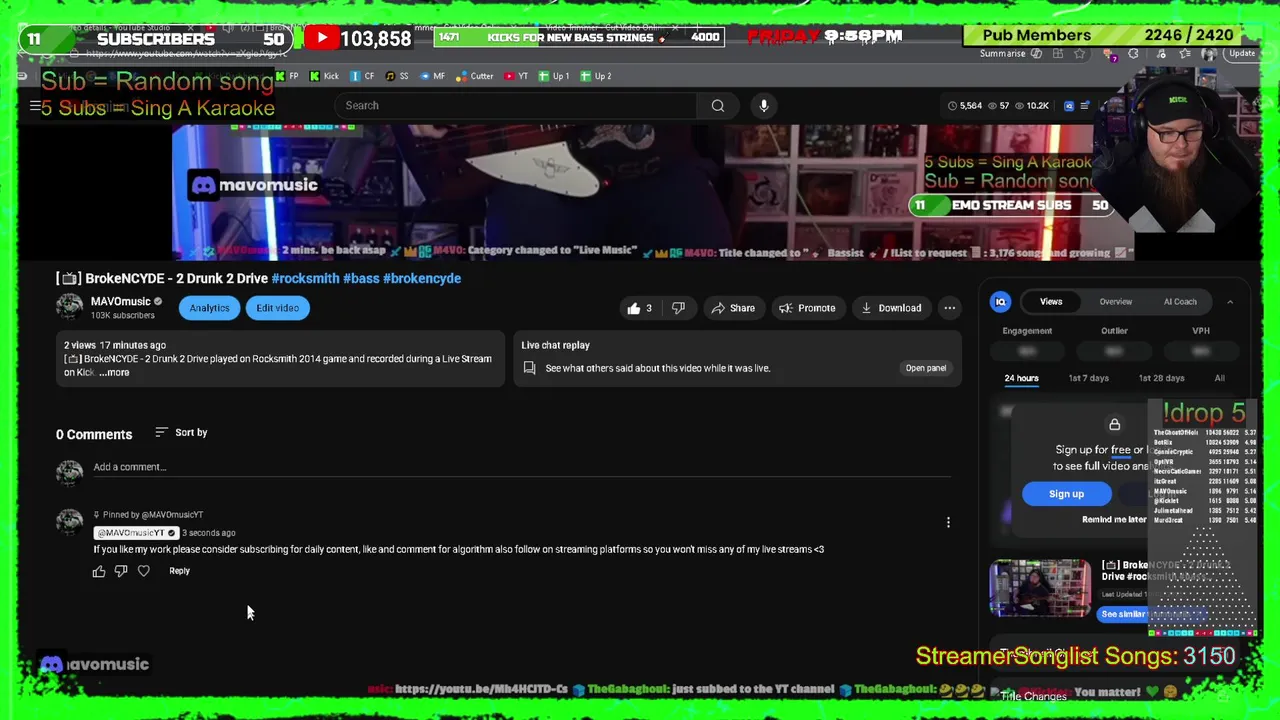Screen dimensions: 1280x720
Task: Click the live chat replay icon
Action: tap(529, 368)
